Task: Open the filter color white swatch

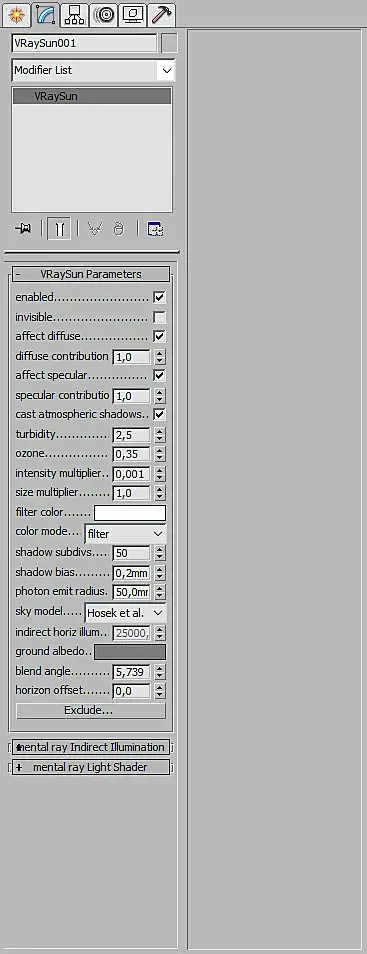Action: (x=130, y=513)
